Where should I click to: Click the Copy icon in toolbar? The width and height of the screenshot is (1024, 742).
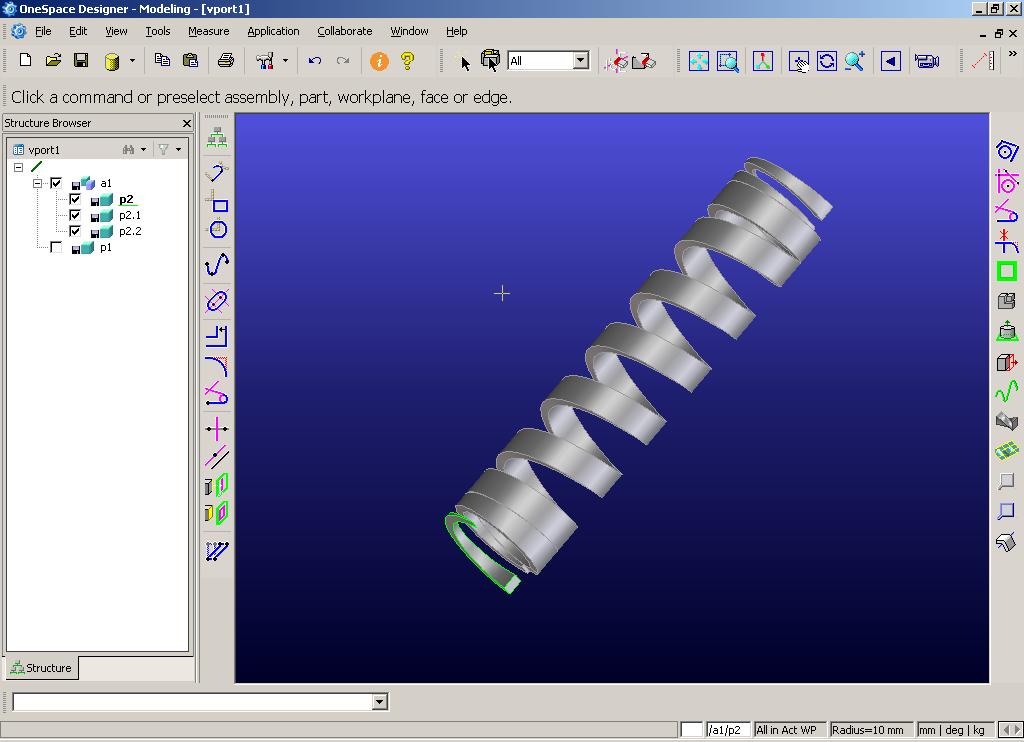pos(162,61)
